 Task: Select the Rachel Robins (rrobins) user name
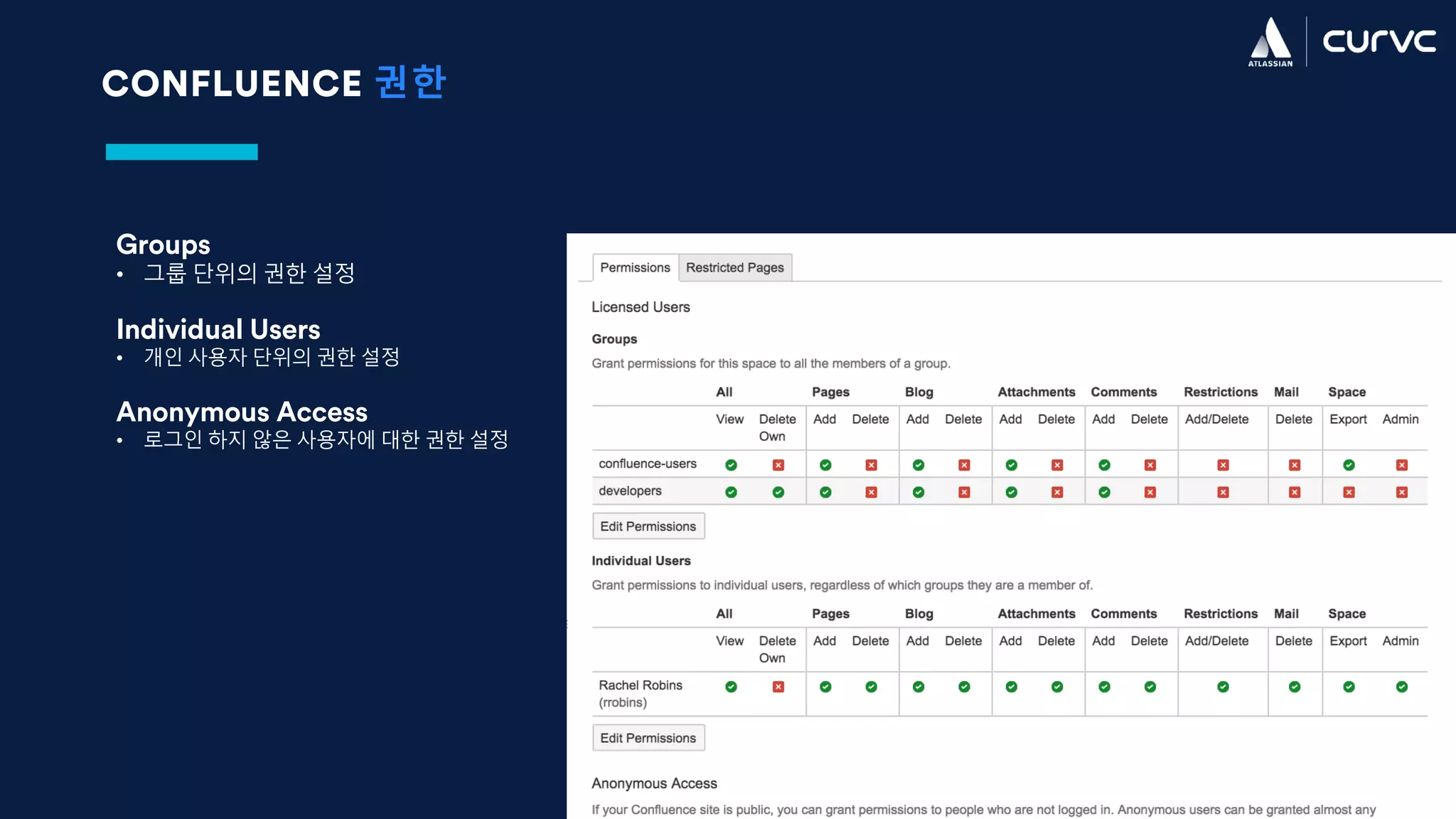(641, 693)
